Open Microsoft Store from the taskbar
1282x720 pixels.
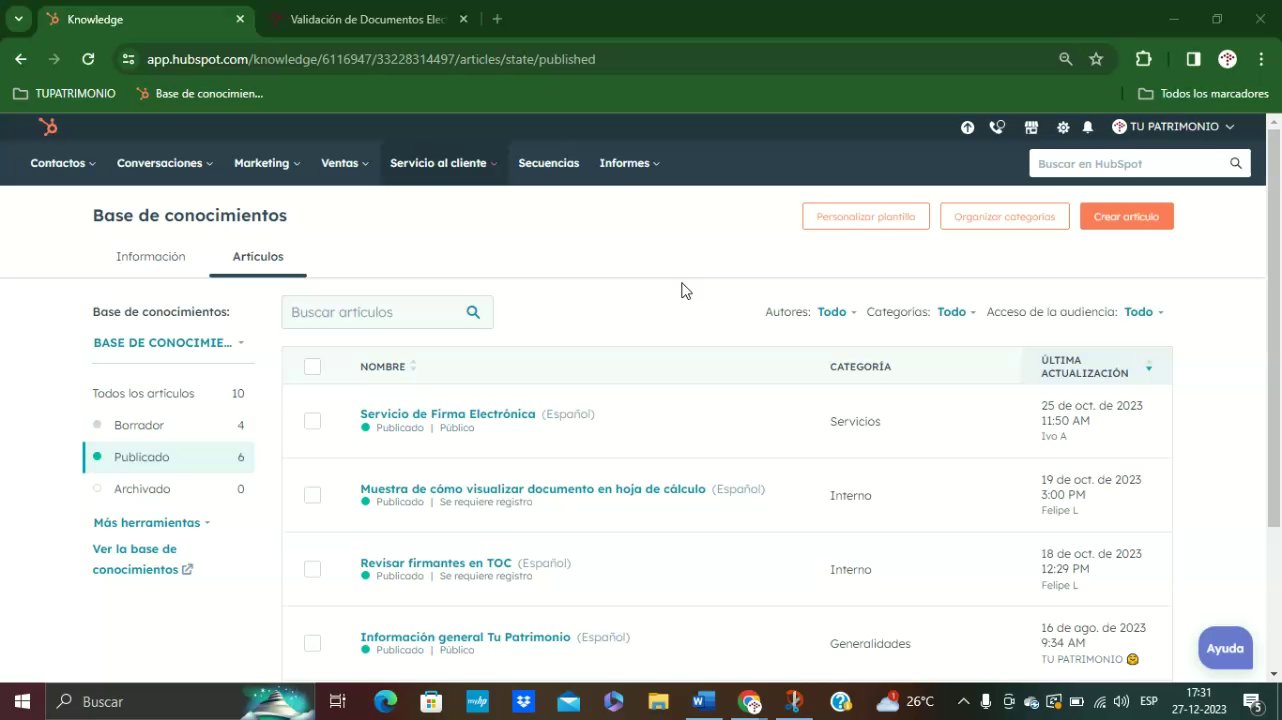tap(431, 701)
